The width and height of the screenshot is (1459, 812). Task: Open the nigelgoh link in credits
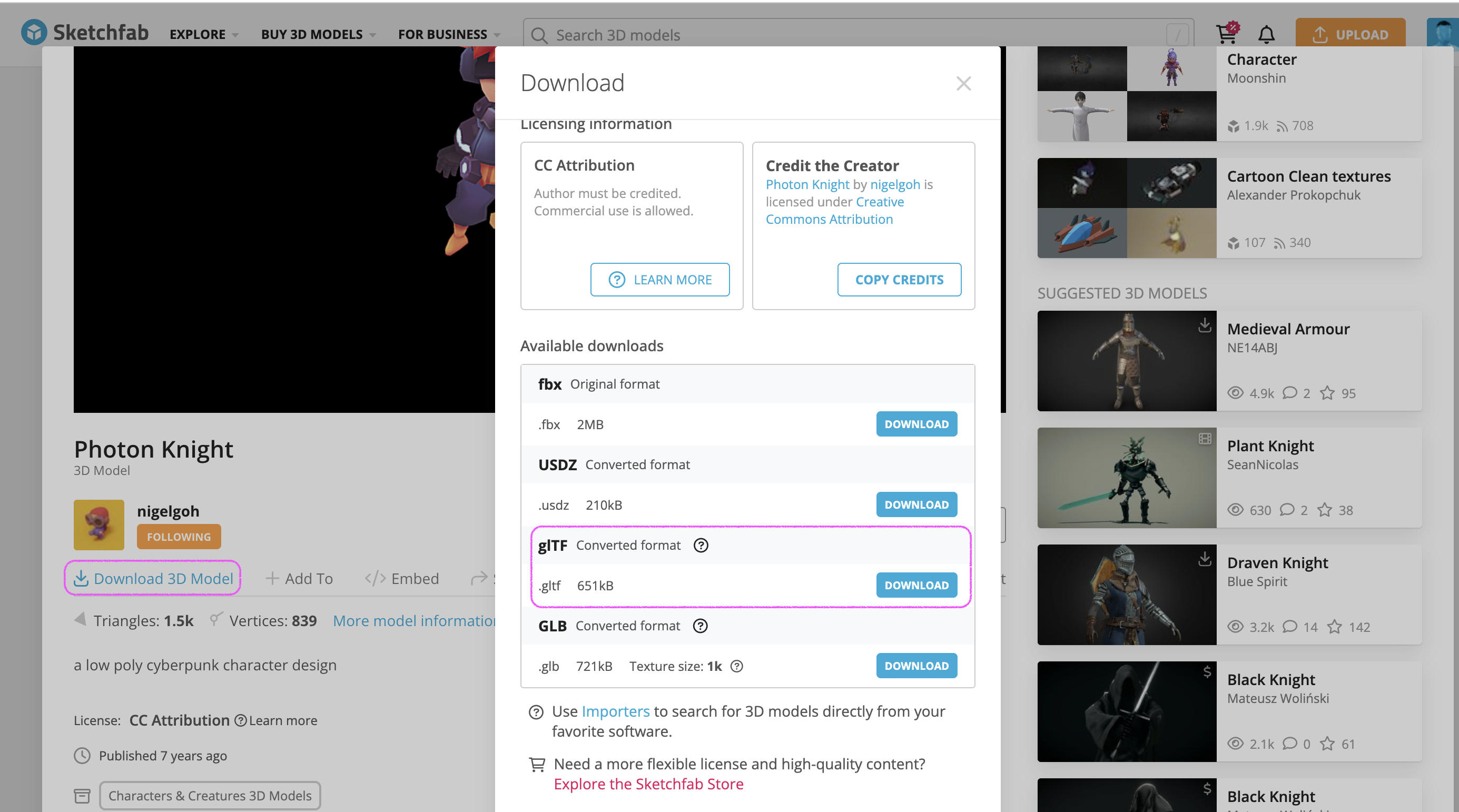click(x=895, y=185)
